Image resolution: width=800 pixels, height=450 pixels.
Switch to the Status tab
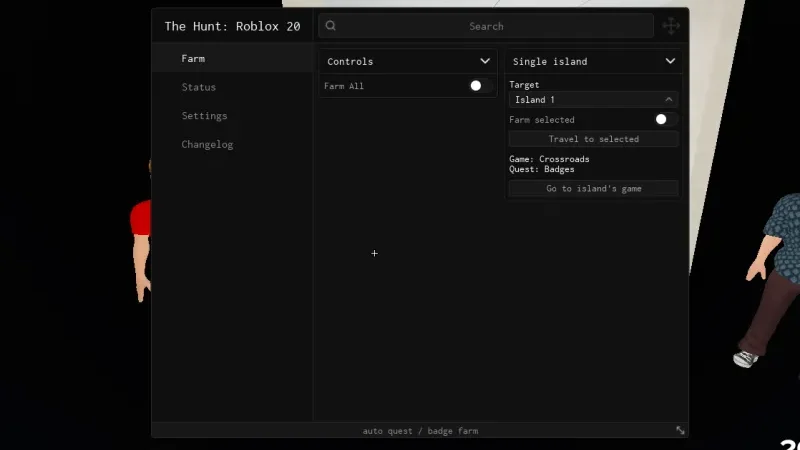[233, 87]
